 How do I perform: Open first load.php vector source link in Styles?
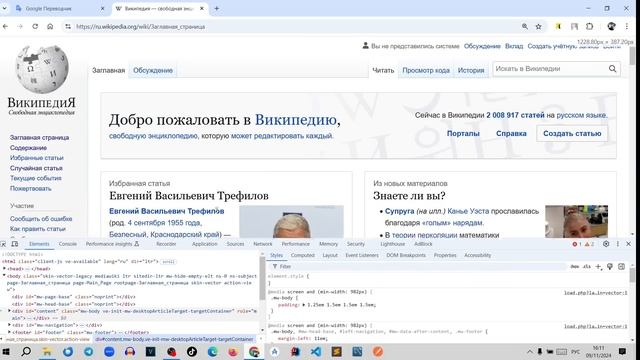coord(596,293)
